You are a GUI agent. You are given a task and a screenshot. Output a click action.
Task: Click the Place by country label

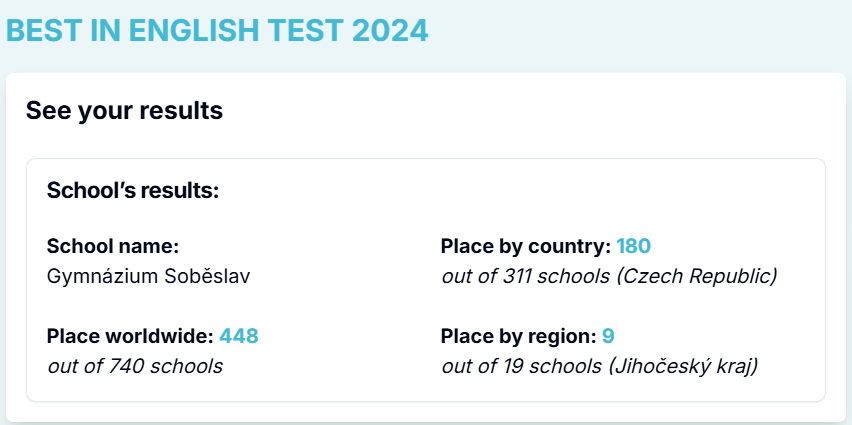click(525, 246)
